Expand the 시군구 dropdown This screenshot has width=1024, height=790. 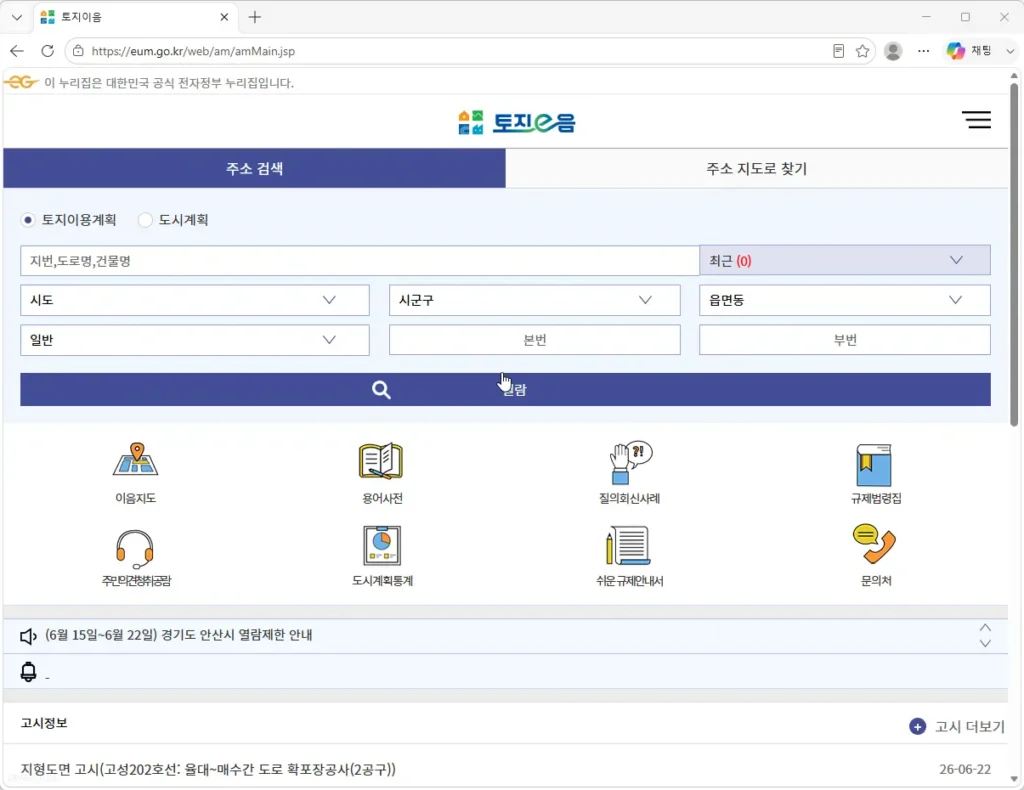click(x=534, y=300)
